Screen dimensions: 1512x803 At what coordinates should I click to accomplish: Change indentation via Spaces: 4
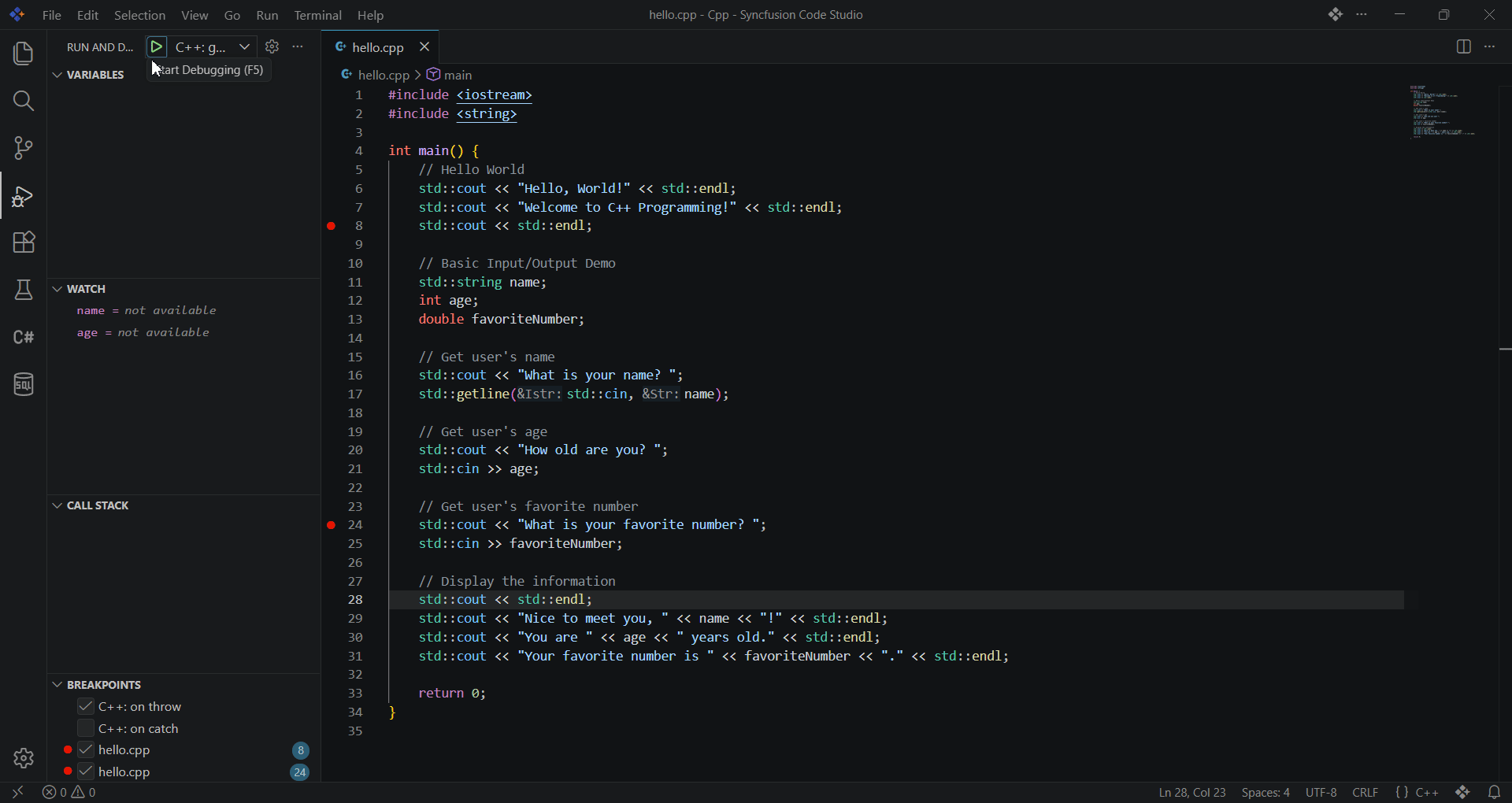click(1265, 792)
